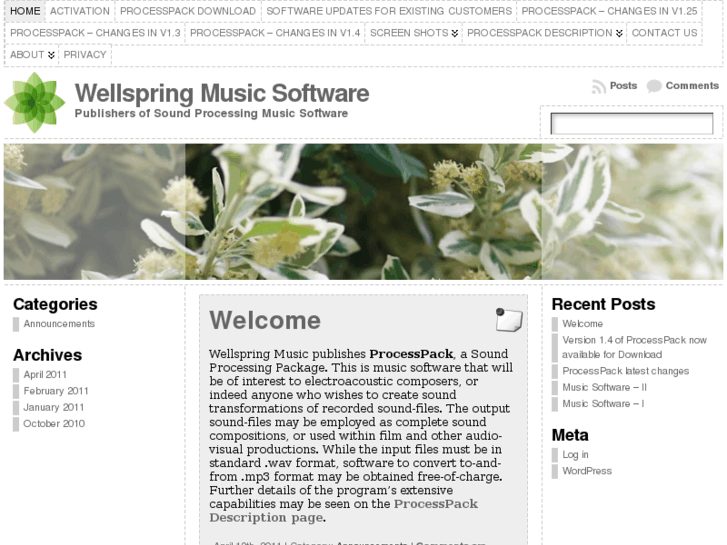Open the Music Software – II post

pyautogui.click(x=604, y=387)
